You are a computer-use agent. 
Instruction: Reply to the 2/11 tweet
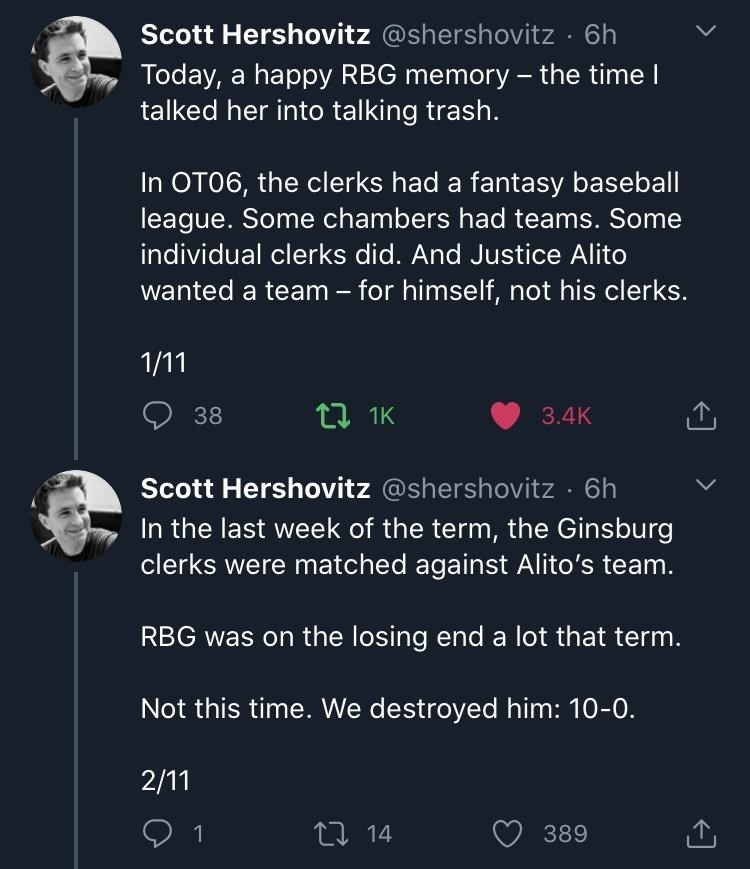(156, 832)
